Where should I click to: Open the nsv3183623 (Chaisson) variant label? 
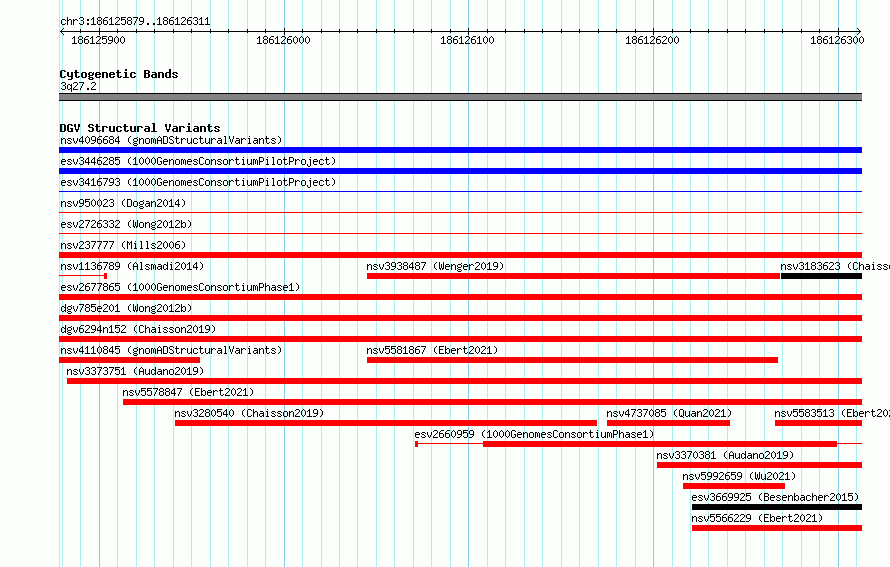(x=835, y=266)
